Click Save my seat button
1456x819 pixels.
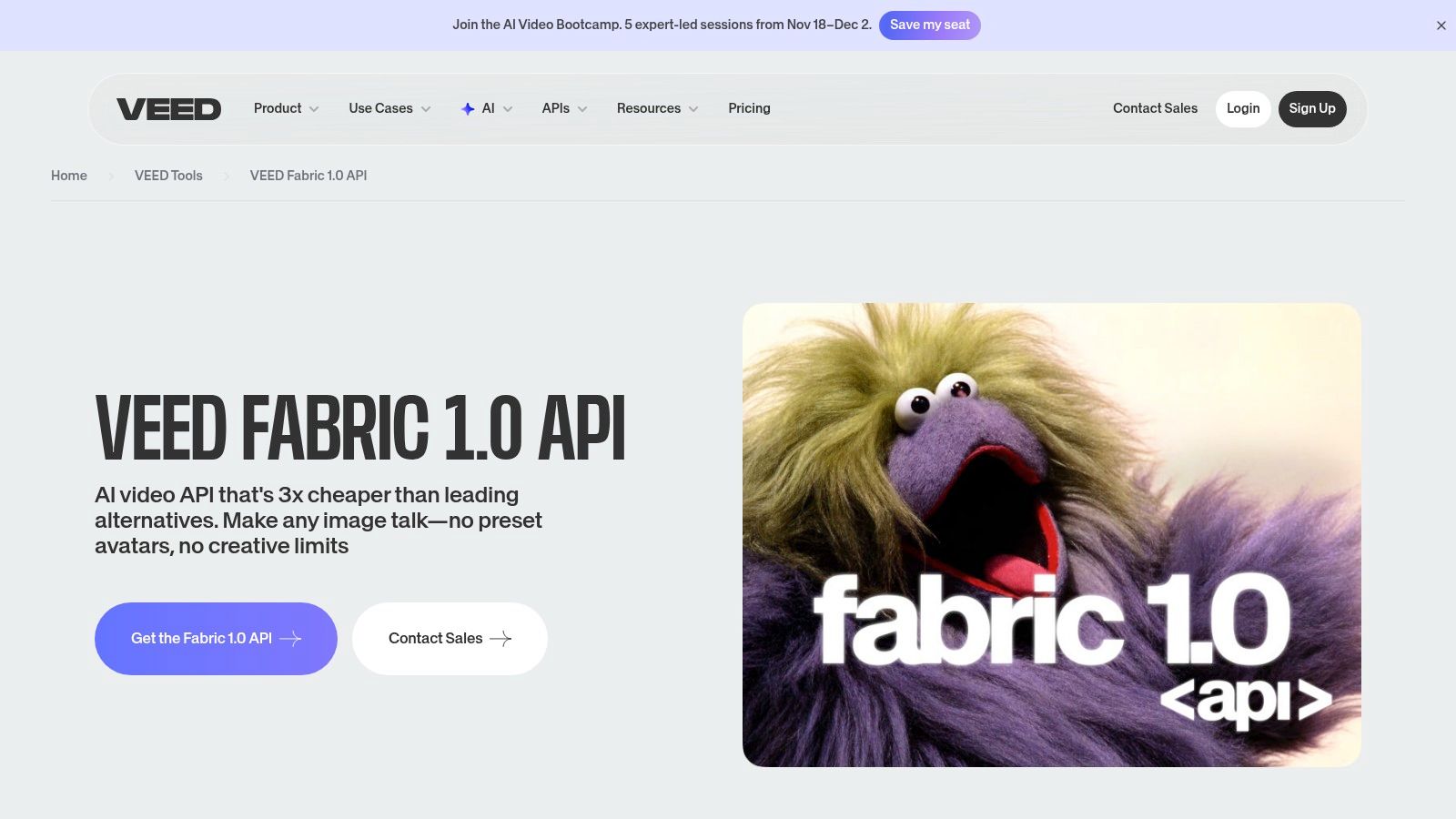click(x=929, y=25)
